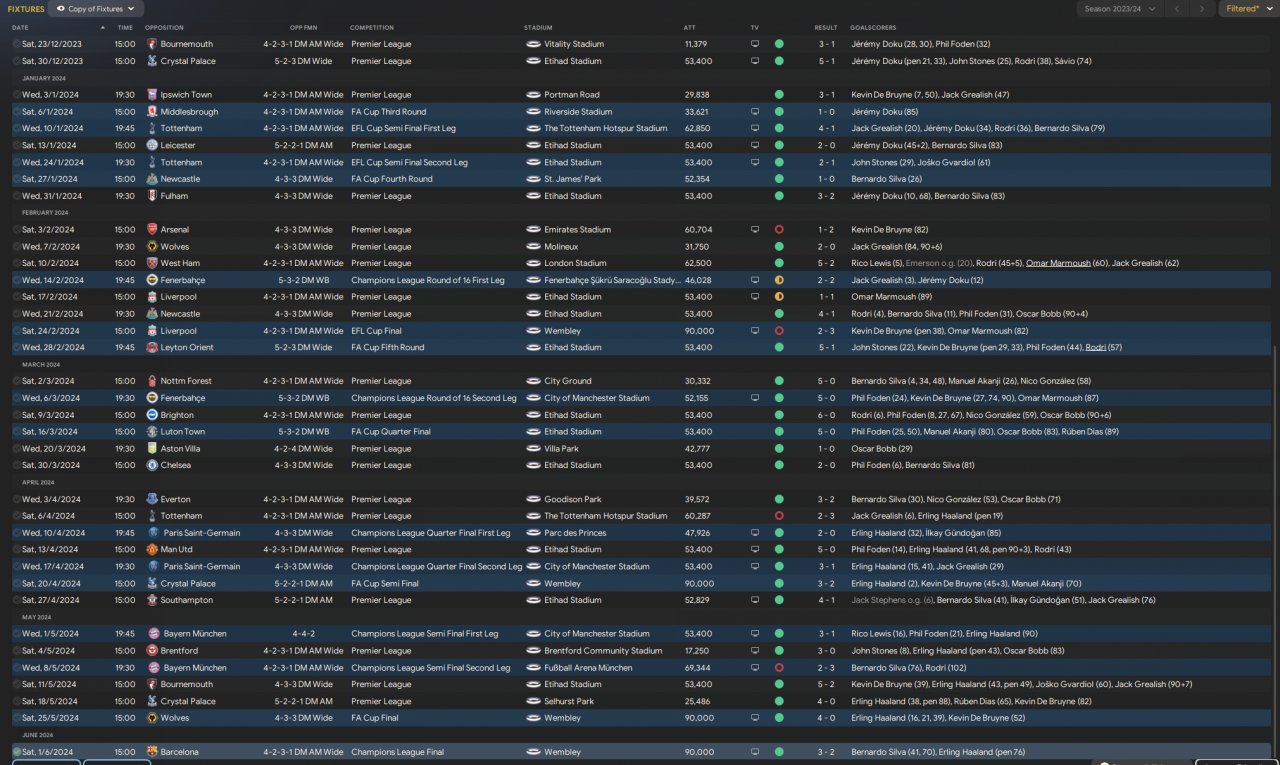Go to the previous season with the left arrow
This screenshot has width=1280, height=765.
[1177, 9]
